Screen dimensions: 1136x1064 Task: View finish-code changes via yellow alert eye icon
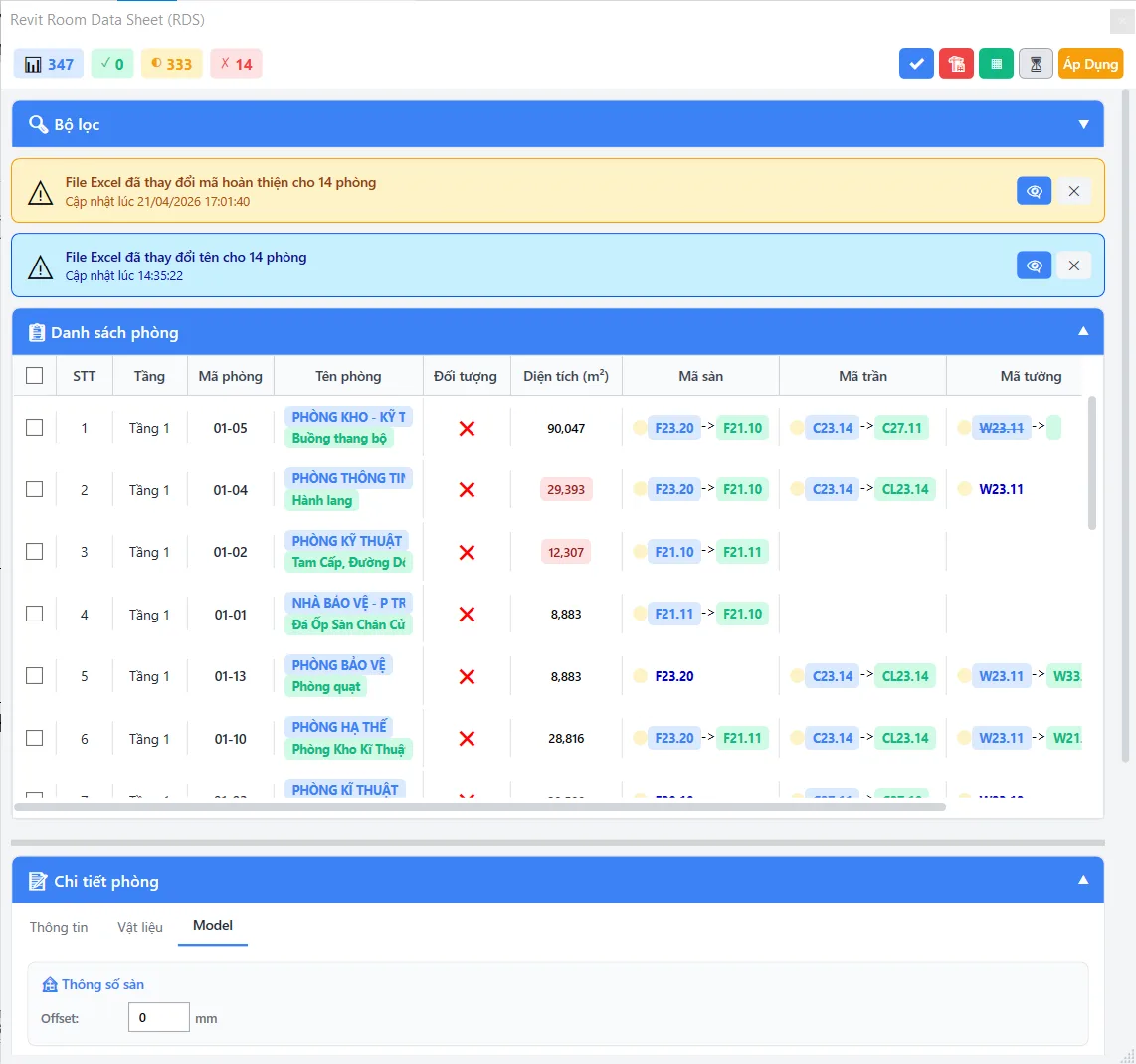click(x=1034, y=191)
